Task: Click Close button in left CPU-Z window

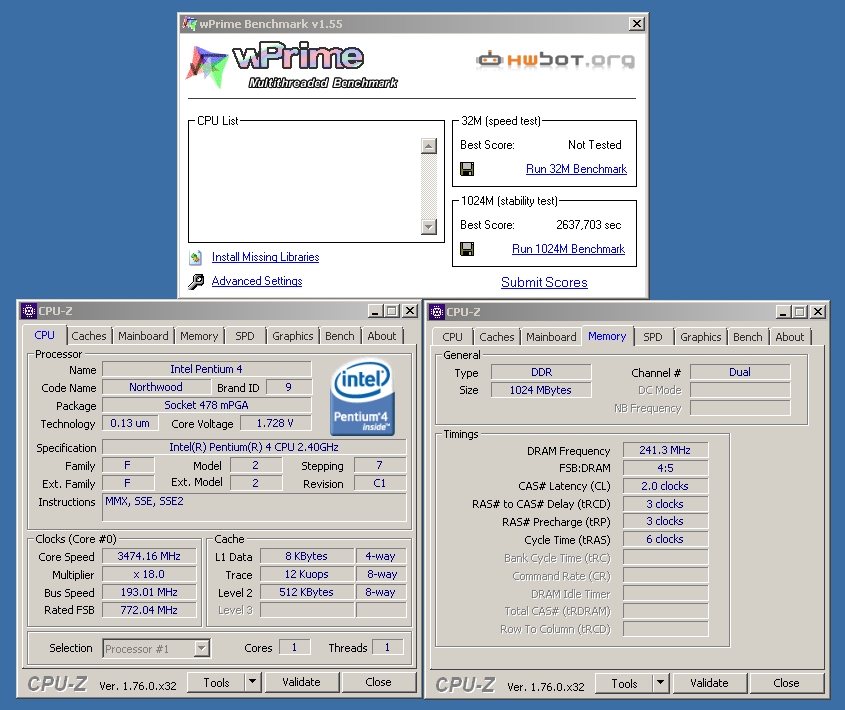Action: (378, 682)
